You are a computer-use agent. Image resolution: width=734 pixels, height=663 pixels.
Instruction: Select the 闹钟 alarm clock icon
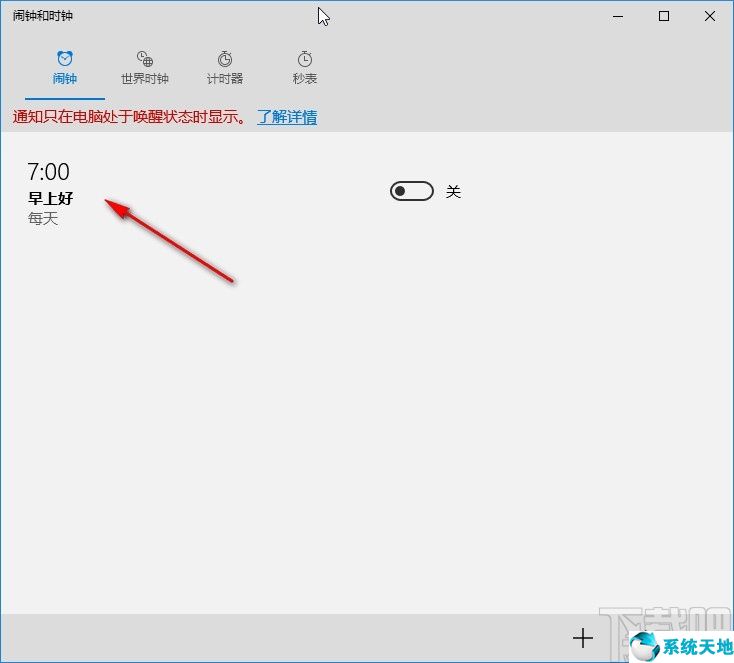(x=65, y=59)
